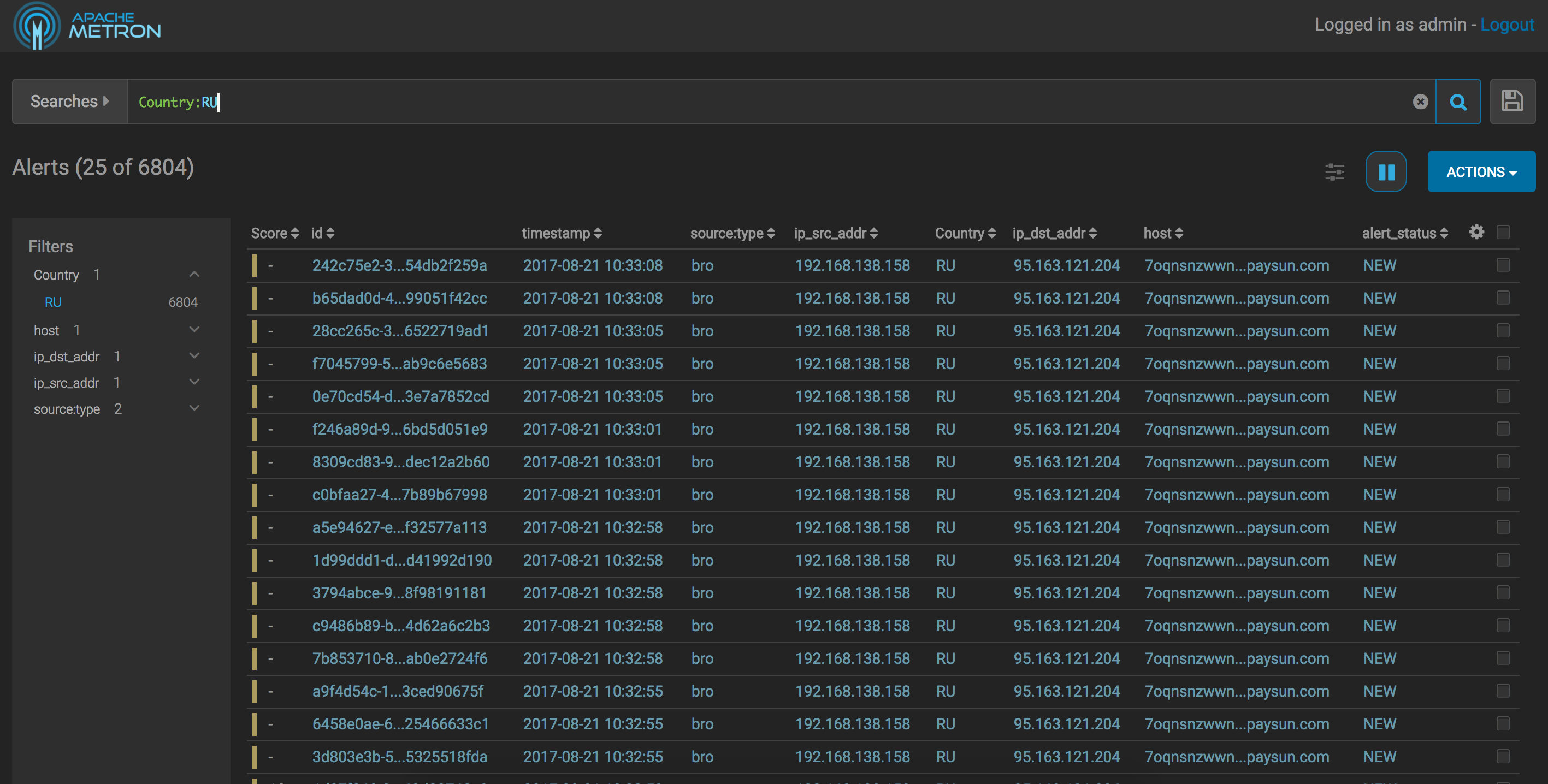Open alert id c9486b89-b...4d62a6c2b3
The height and width of the screenshot is (784, 1548).
click(401, 625)
